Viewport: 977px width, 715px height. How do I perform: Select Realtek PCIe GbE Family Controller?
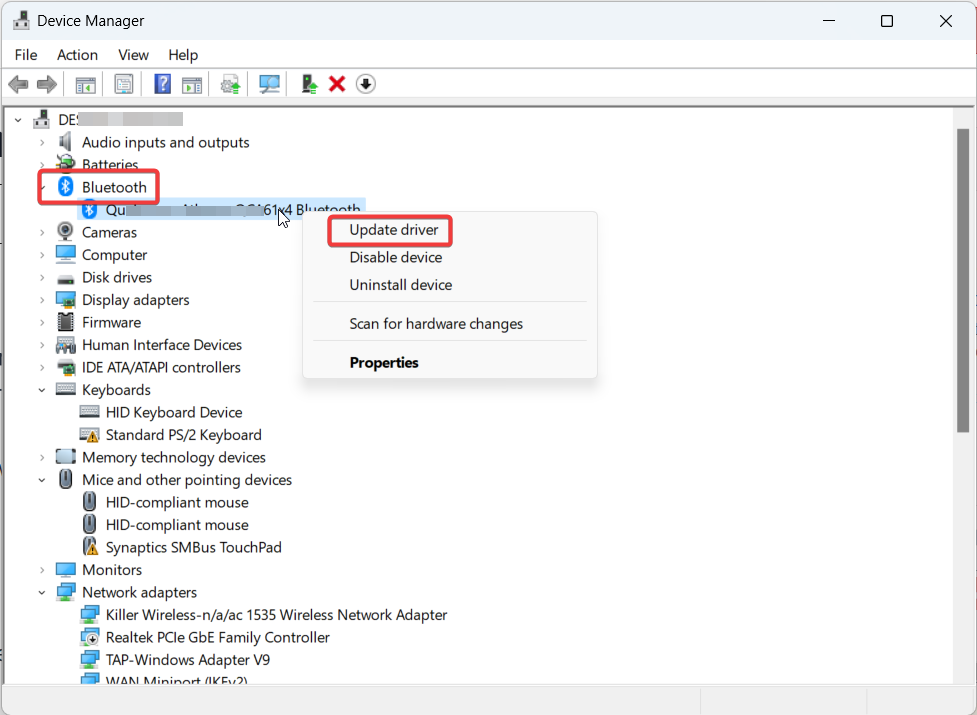pyautogui.click(x=217, y=637)
